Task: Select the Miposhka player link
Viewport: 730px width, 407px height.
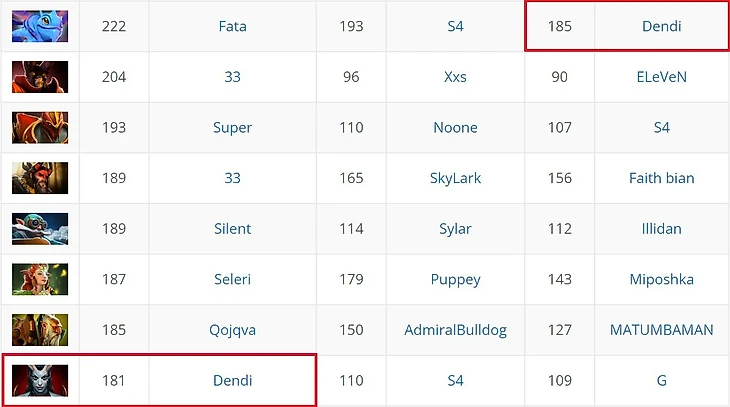Action: pyautogui.click(x=662, y=279)
